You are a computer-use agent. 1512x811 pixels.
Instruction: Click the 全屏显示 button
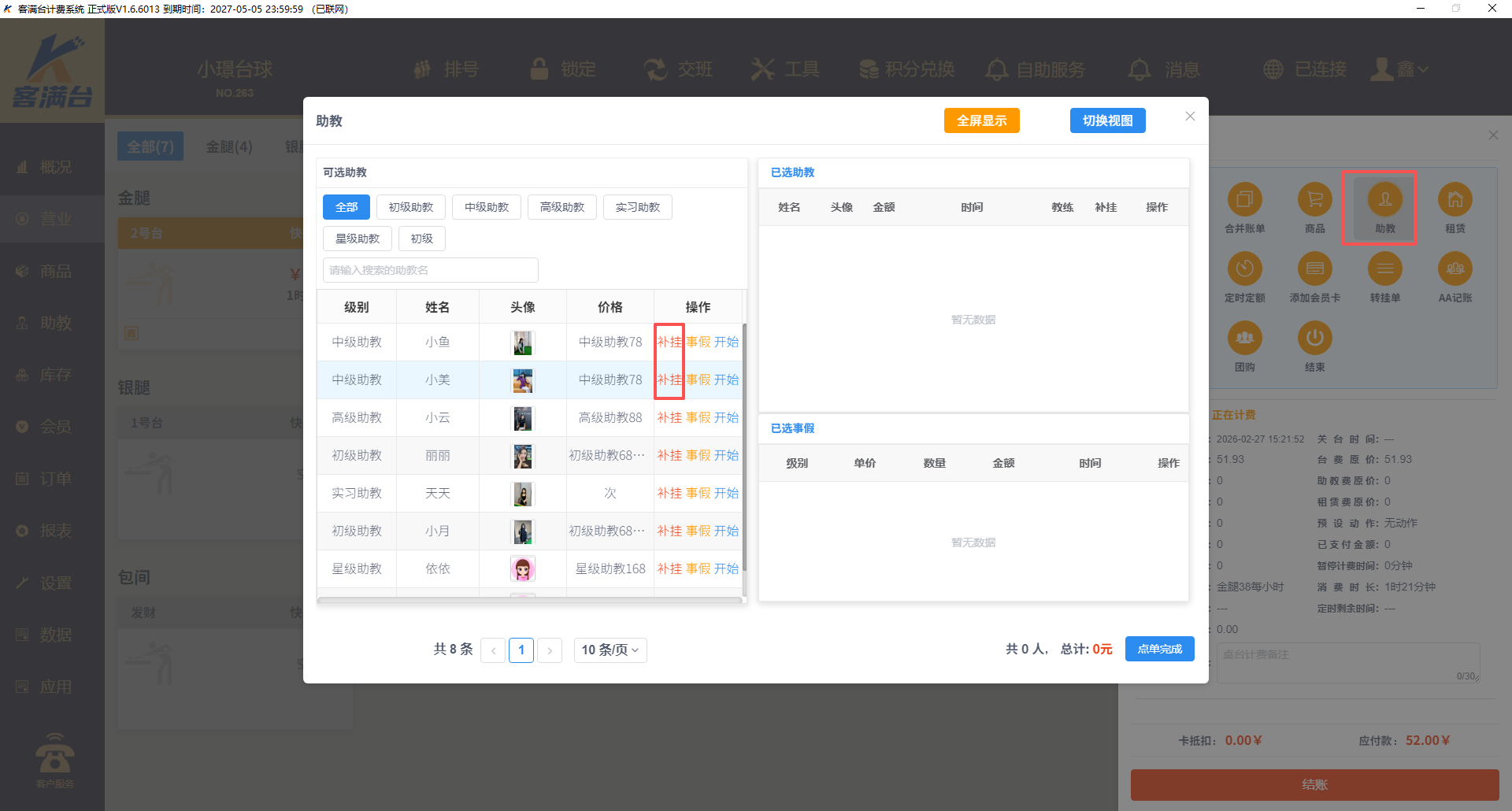[x=981, y=120]
